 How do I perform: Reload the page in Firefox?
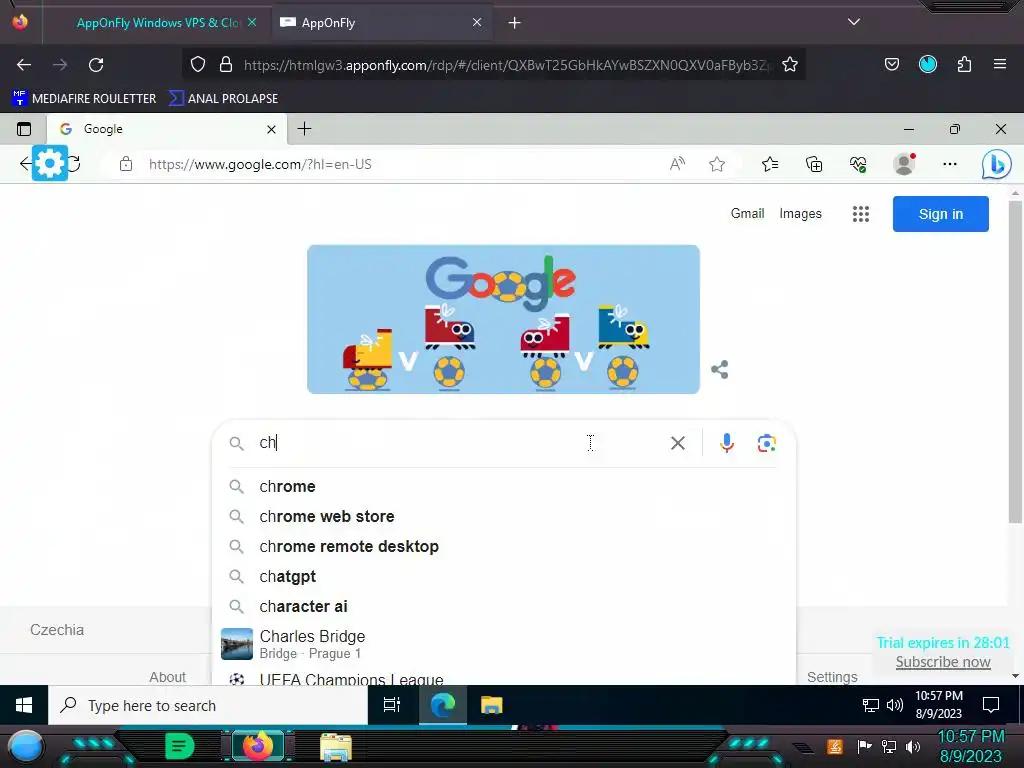[x=96, y=65]
